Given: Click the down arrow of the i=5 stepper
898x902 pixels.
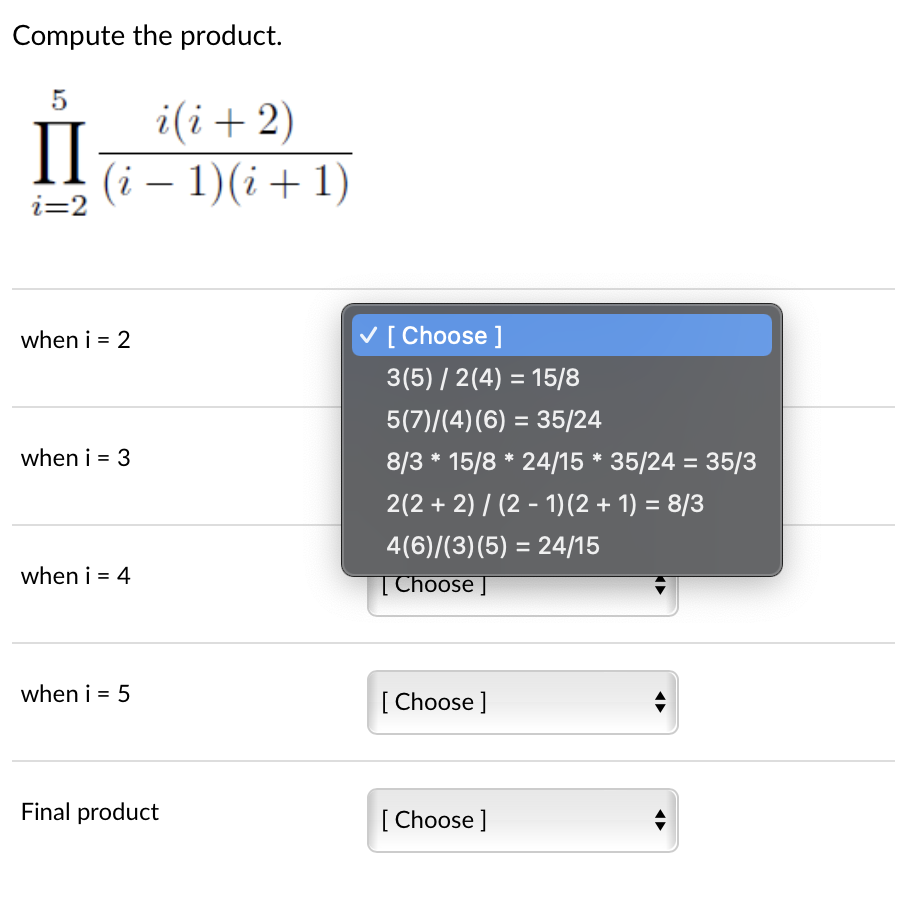Looking at the screenshot, I should point(660,708).
